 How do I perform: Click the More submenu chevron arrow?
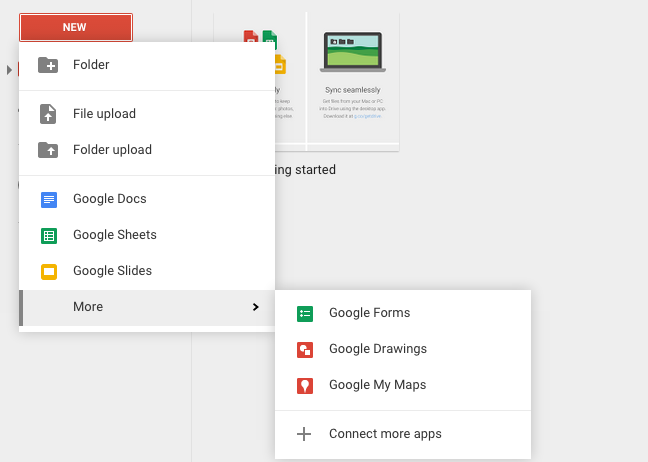click(x=255, y=307)
